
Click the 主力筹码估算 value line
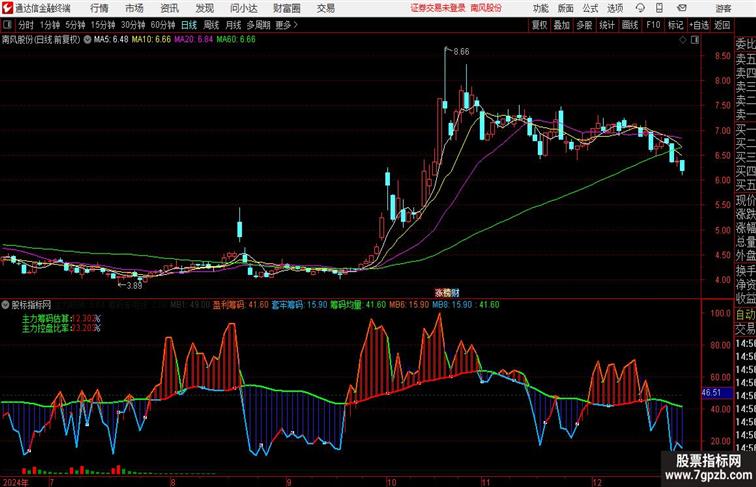click(x=61, y=318)
